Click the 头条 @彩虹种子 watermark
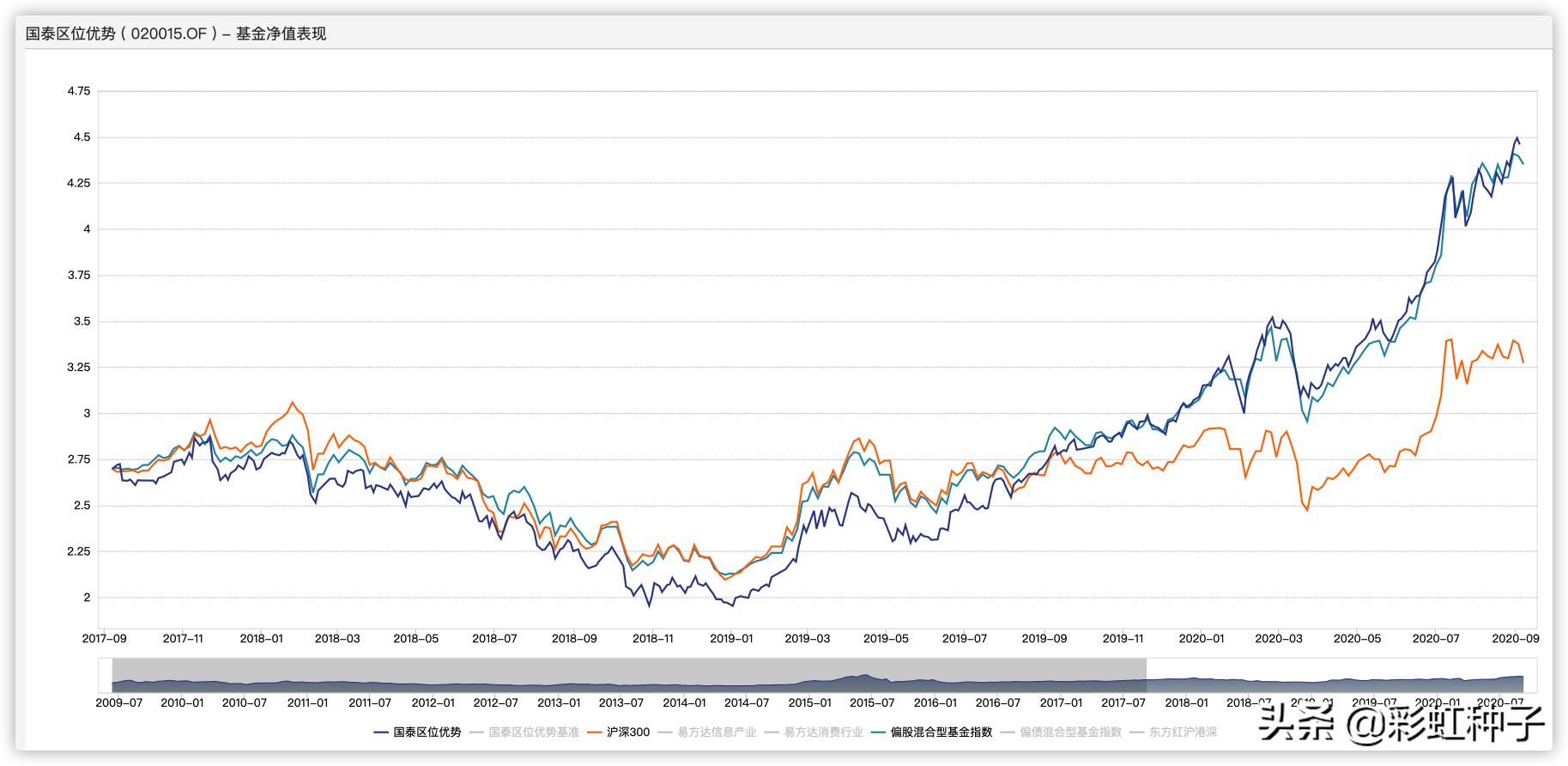This screenshot has height=766, width=1568. pos(1401,723)
